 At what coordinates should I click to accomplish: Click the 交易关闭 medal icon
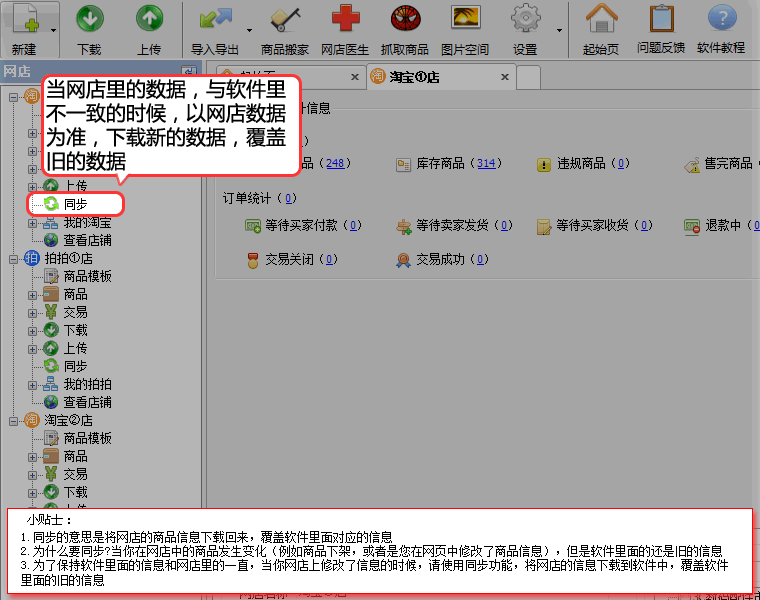tap(253, 260)
